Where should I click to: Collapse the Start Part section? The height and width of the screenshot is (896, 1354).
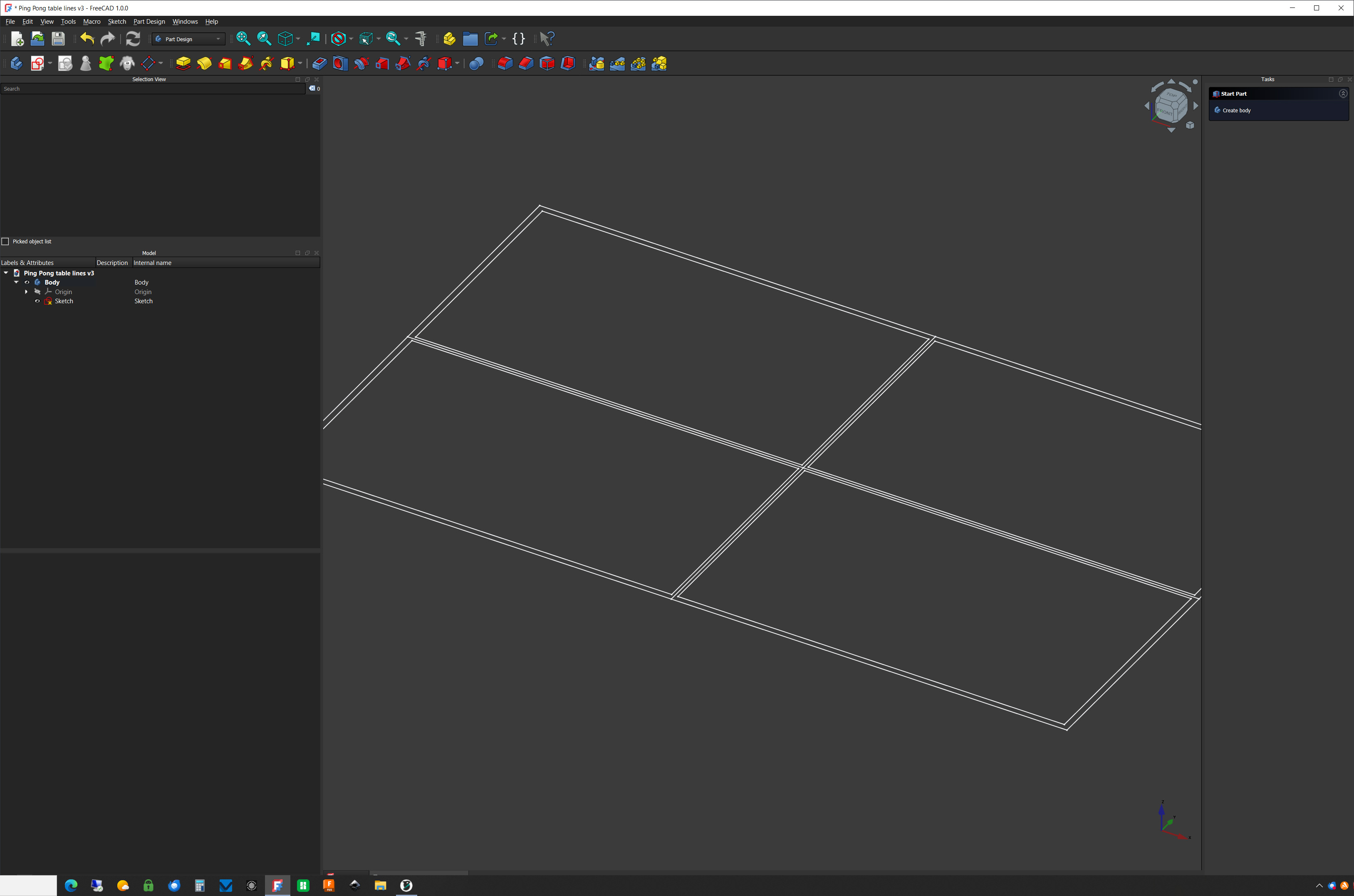[x=1343, y=93]
